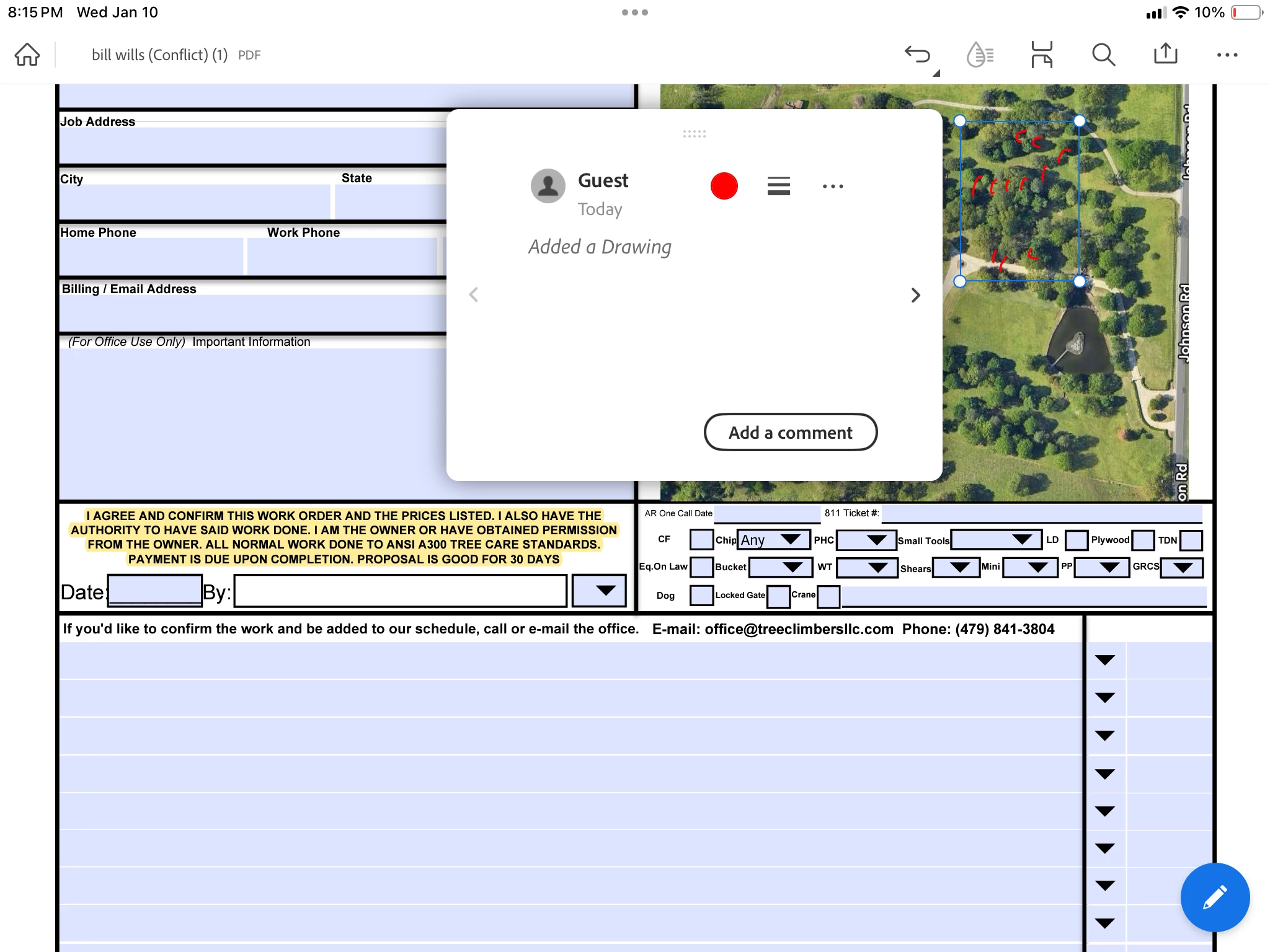Check the CF checkbox
The width and height of the screenshot is (1270, 952).
701,539
